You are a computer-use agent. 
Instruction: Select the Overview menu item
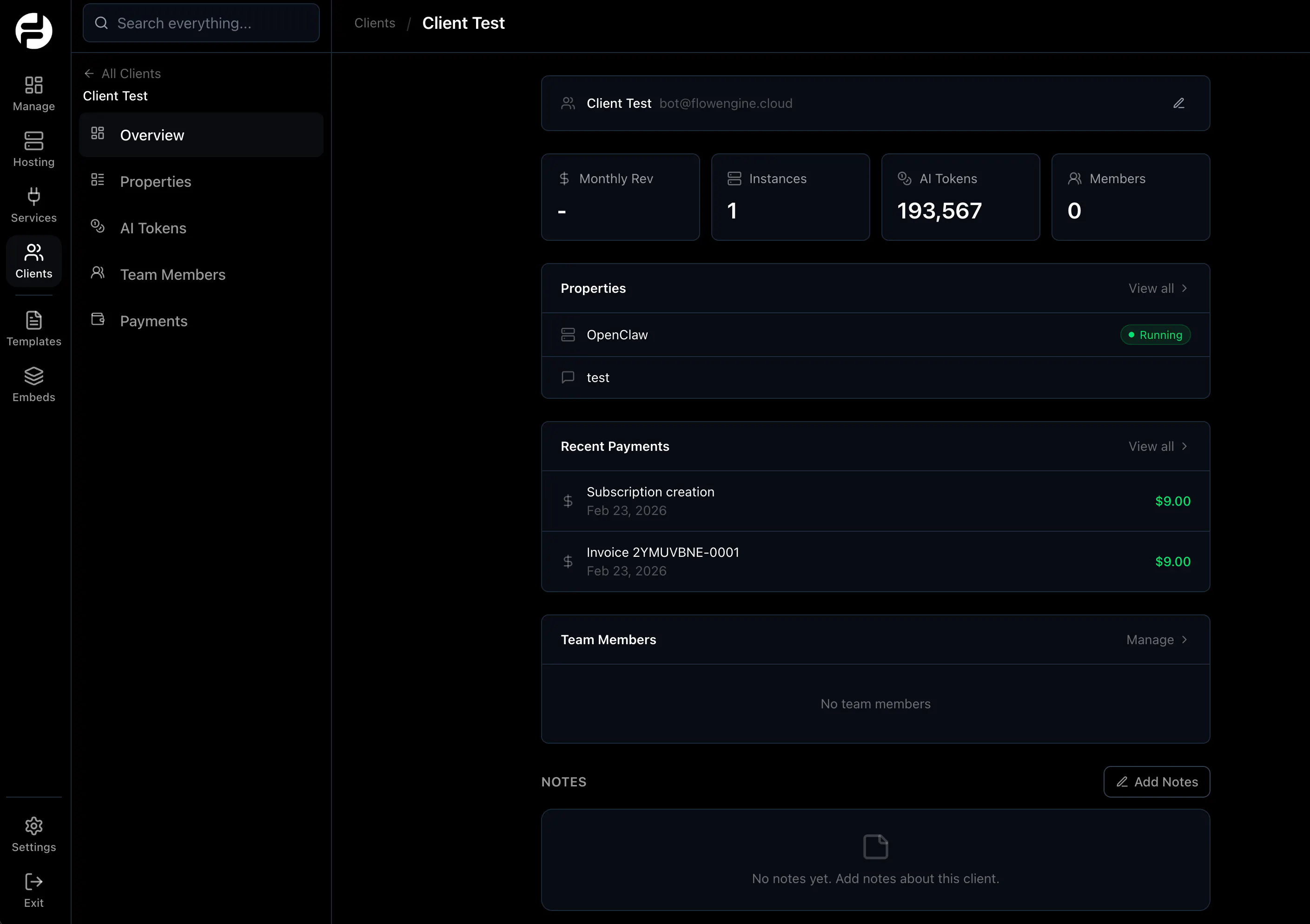point(201,135)
